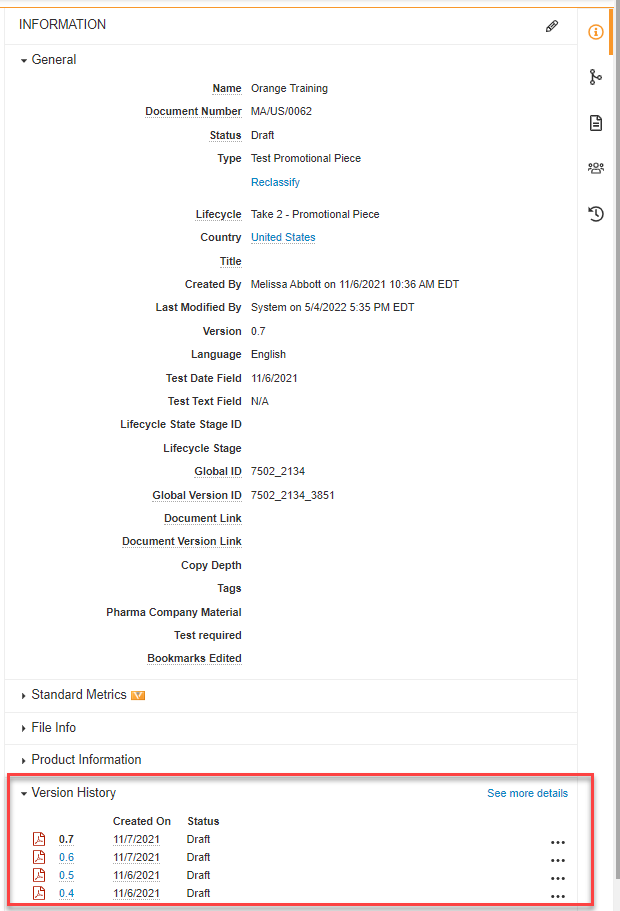This screenshot has width=620, height=911.
Task: Expand the File Info section
Action: 53,728
